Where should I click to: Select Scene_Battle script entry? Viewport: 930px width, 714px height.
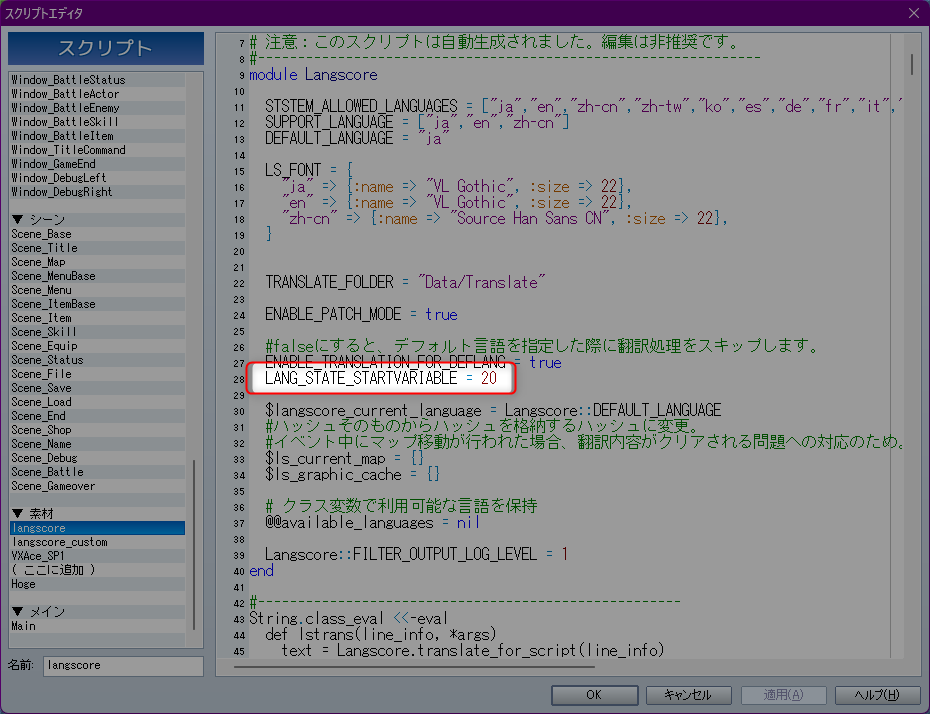tap(98, 472)
